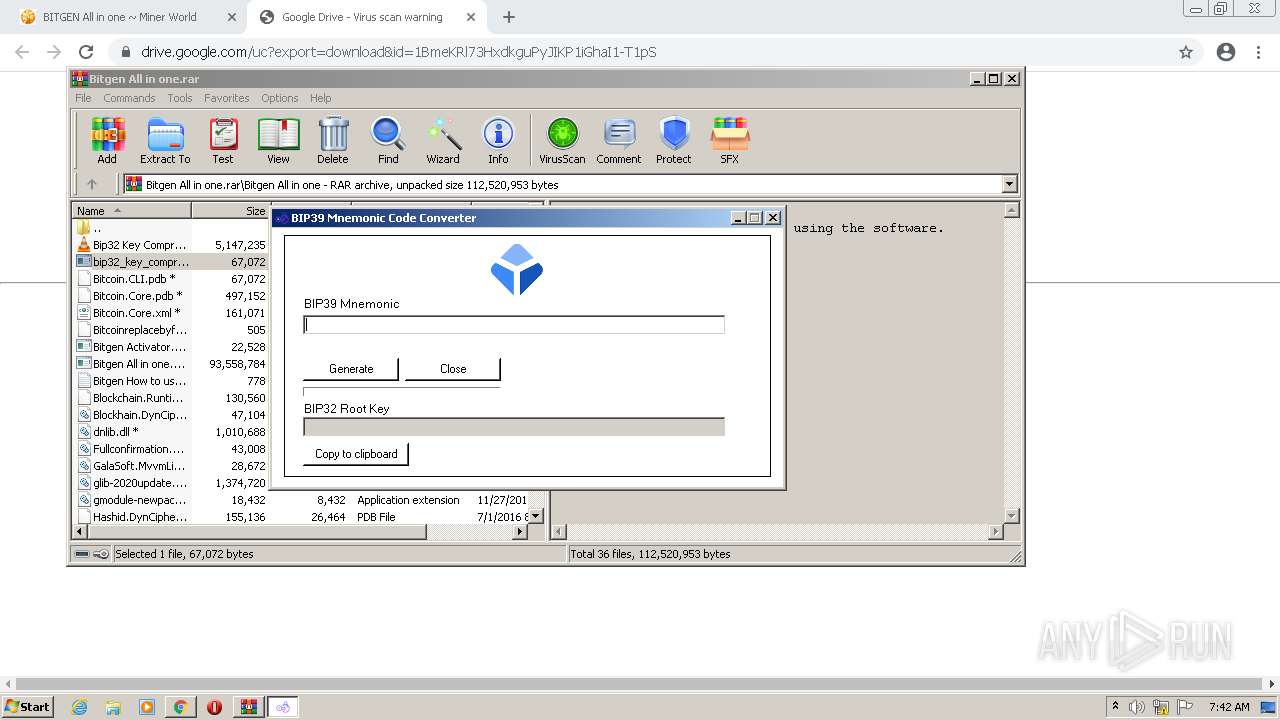Open the File menu in WinRAR
The image size is (1280, 720).
pos(83,98)
